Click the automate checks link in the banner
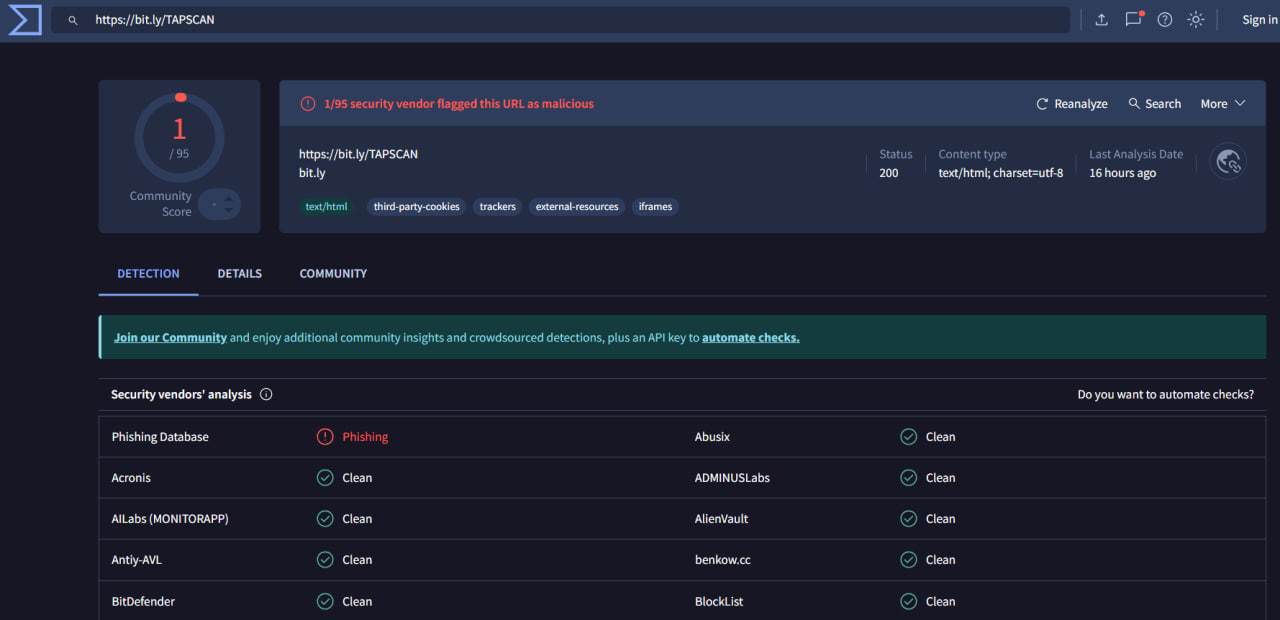Viewport: 1280px width, 620px height. coord(750,337)
